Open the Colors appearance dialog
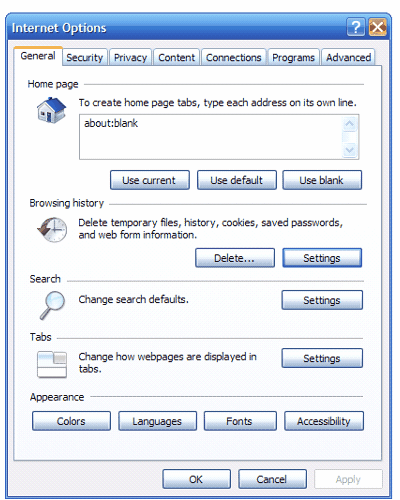This screenshot has height=500, width=400. [x=71, y=421]
